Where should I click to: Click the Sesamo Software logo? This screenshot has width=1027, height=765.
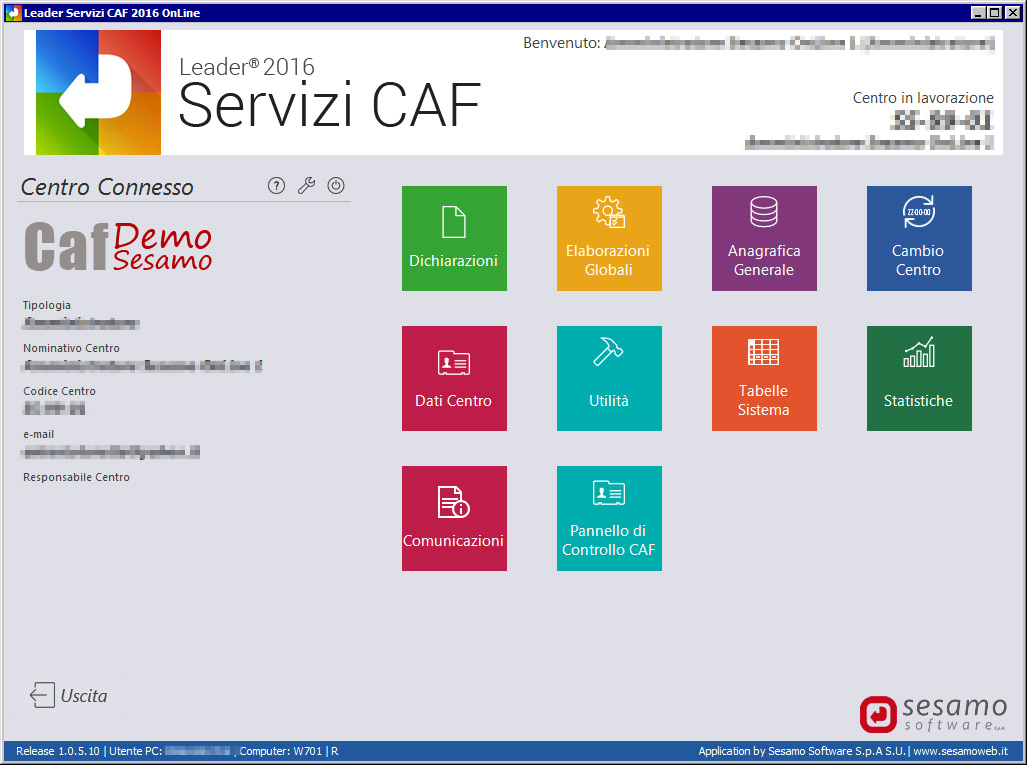[933, 714]
